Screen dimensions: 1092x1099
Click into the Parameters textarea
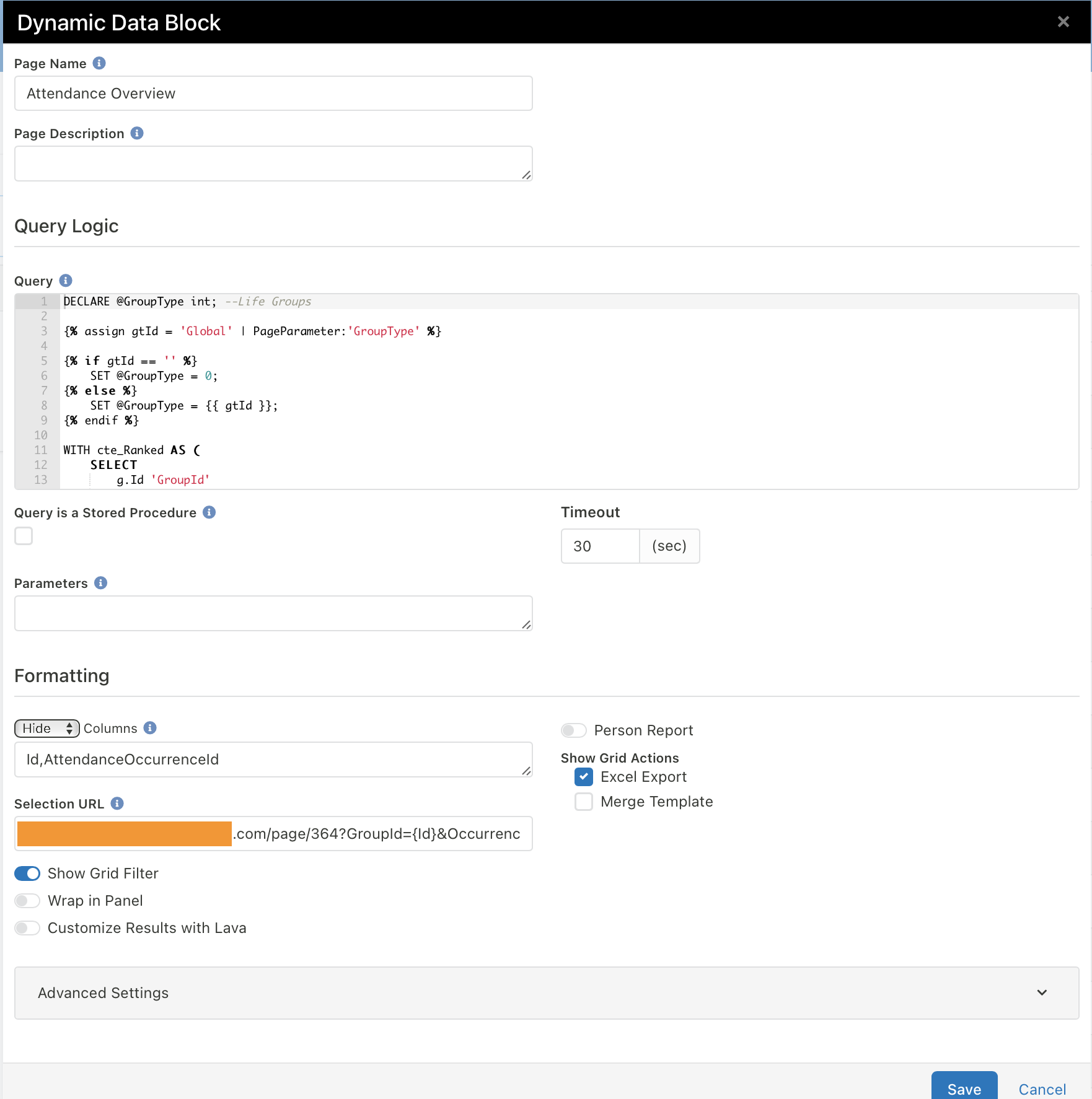pyautogui.click(x=273, y=613)
